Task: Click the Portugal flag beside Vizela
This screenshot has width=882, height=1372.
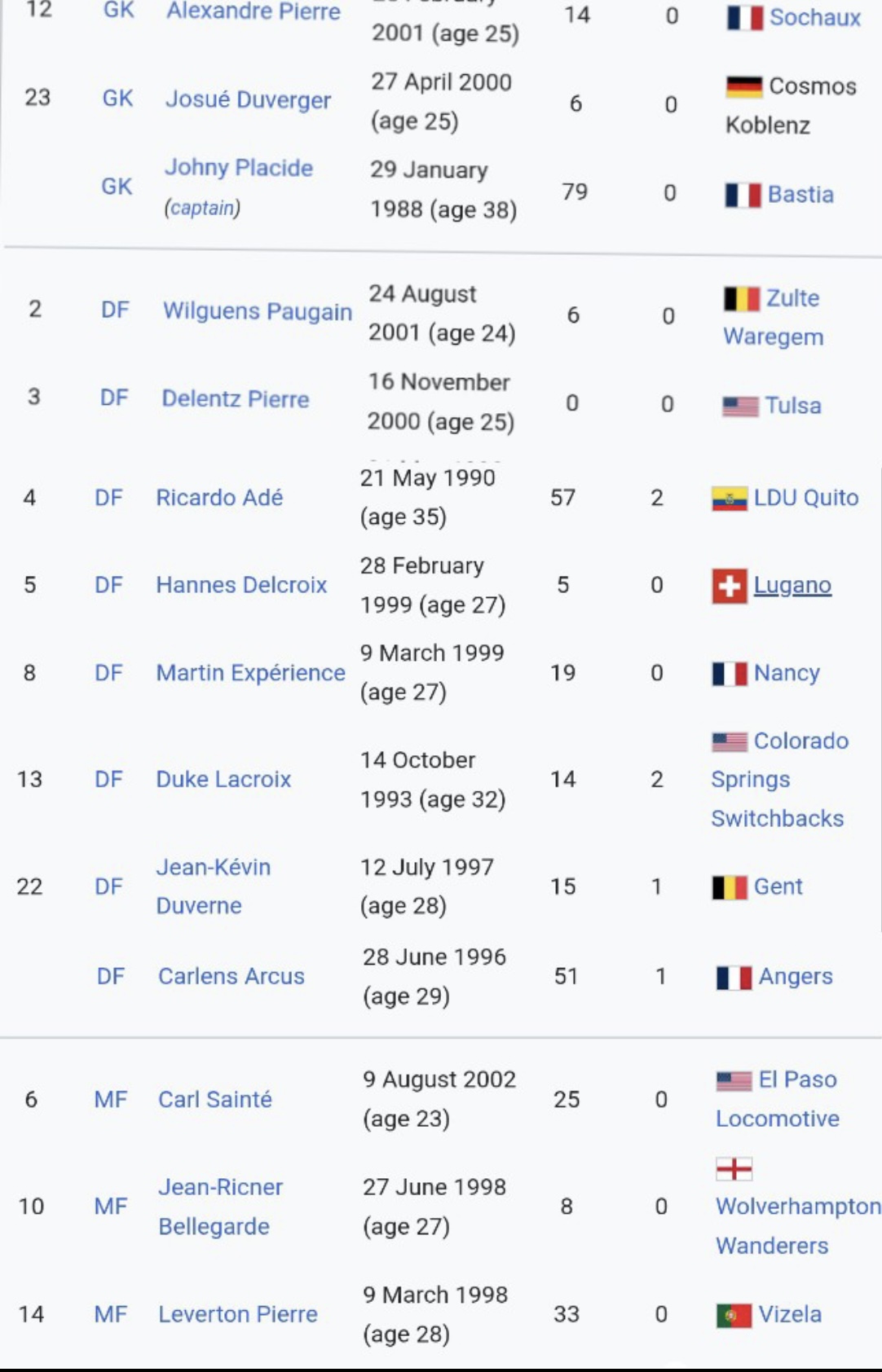Action: coord(734,1315)
